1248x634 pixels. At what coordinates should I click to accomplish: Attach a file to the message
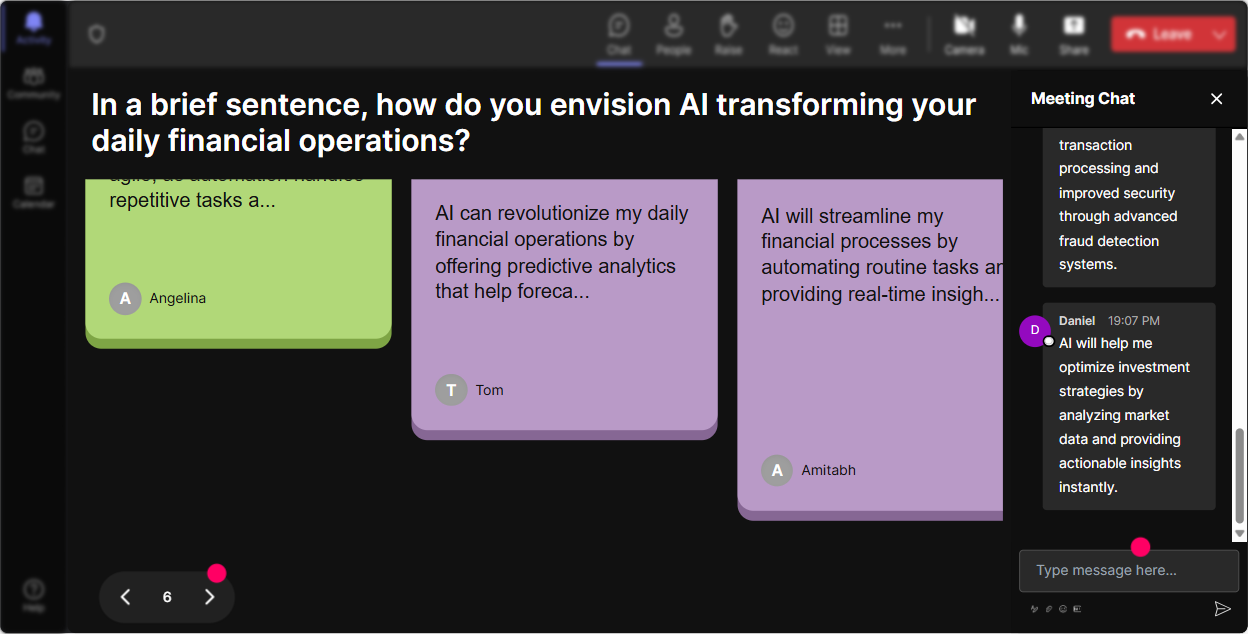(x=1049, y=608)
